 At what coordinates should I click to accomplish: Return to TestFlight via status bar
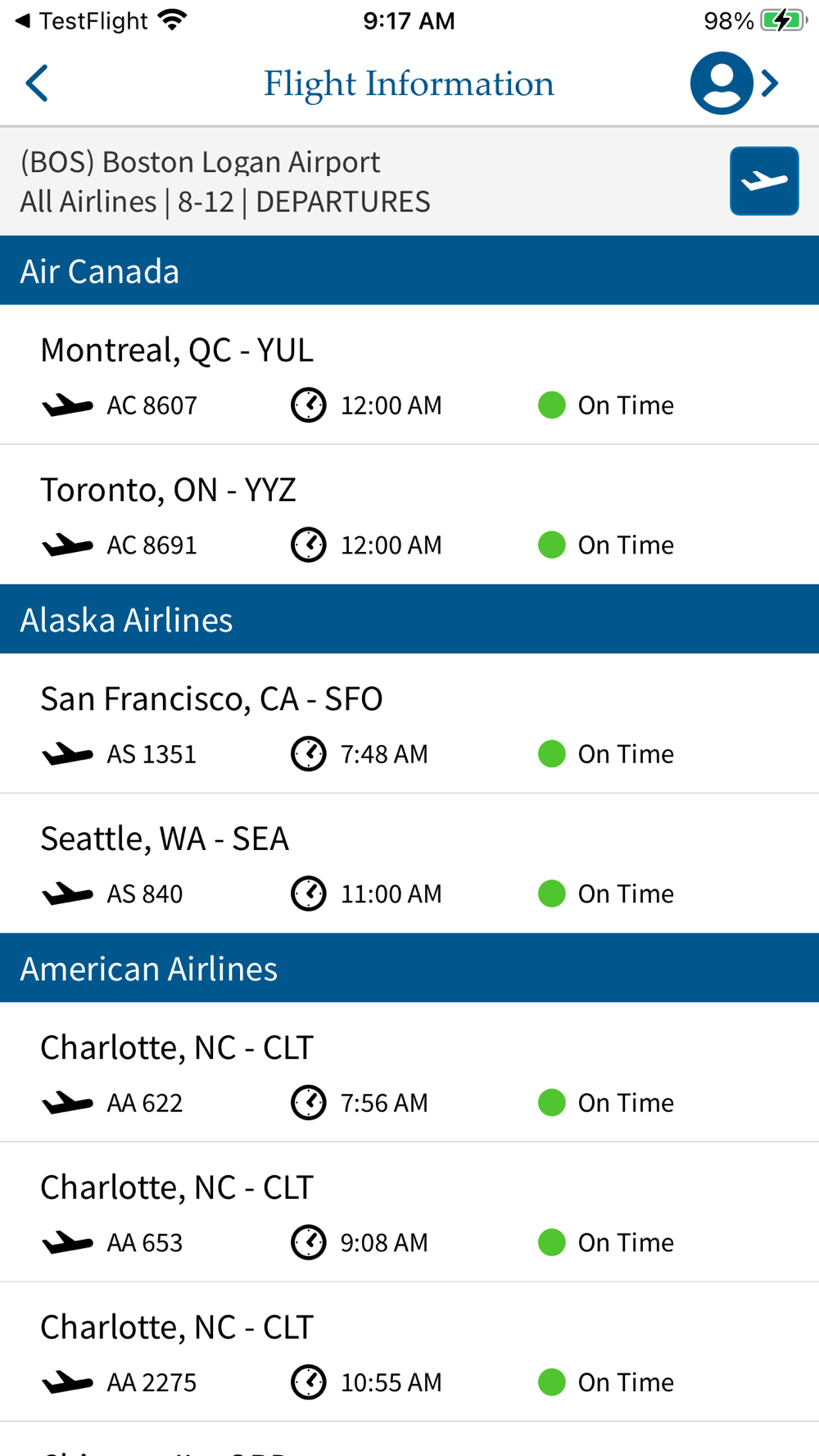(82, 20)
